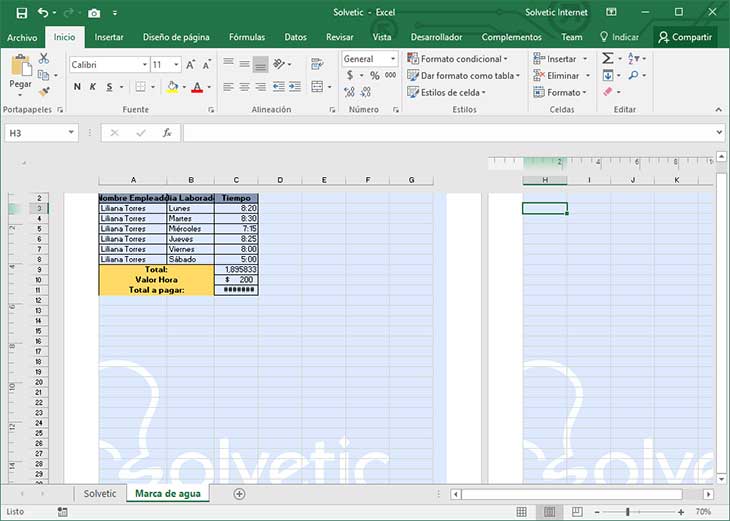This screenshot has width=730, height=521.
Task: Click decrease decimal icon
Action: tap(366, 92)
